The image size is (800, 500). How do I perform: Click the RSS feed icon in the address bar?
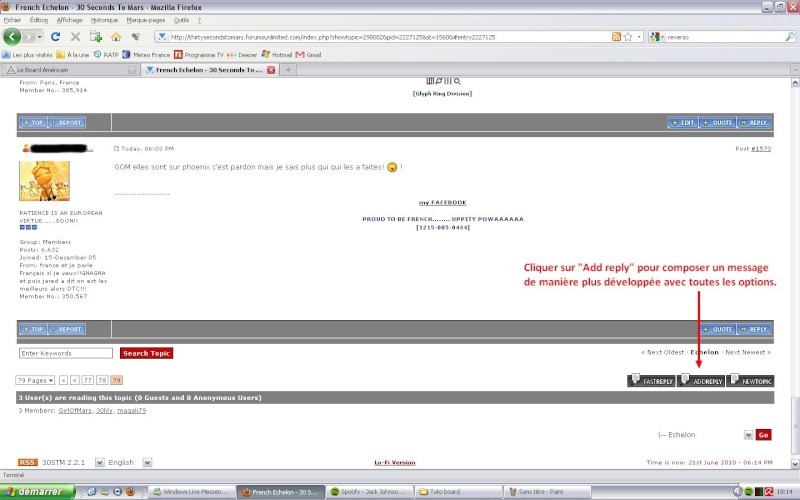[x=616, y=37]
